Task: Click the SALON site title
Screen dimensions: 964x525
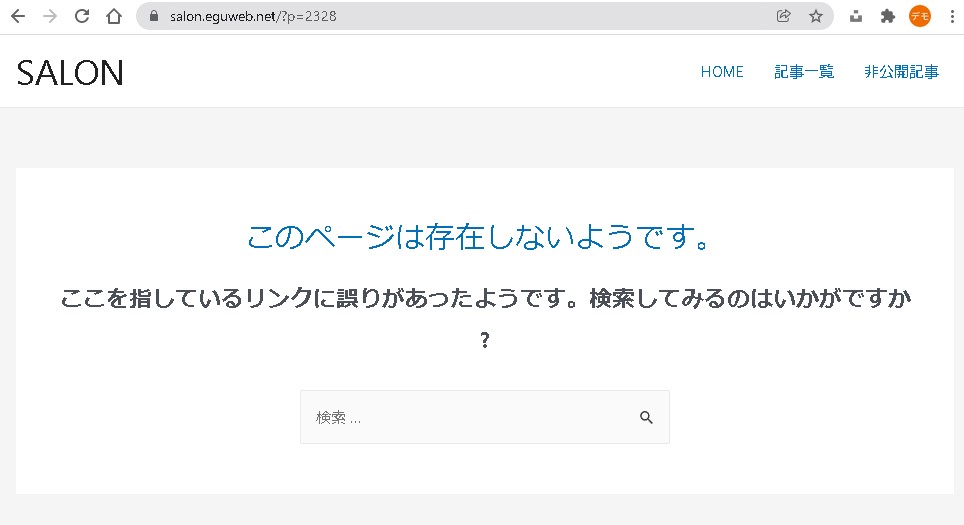Action: pos(70,72)
